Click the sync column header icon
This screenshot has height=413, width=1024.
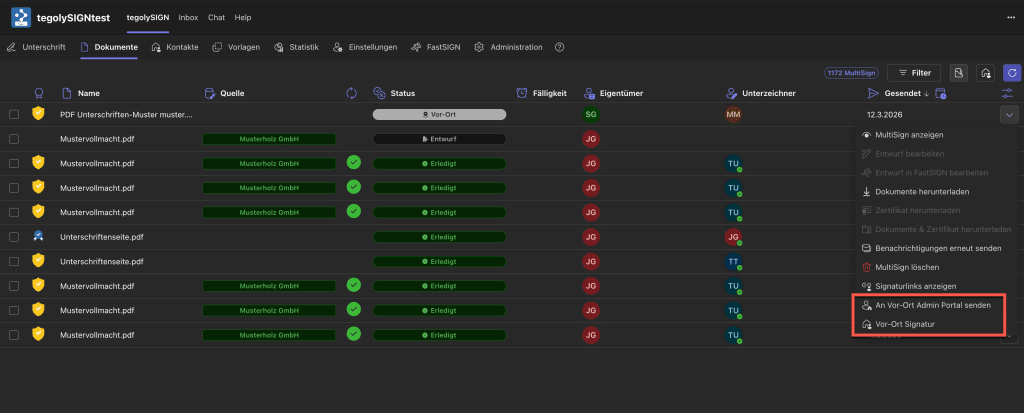pos(352,93)
